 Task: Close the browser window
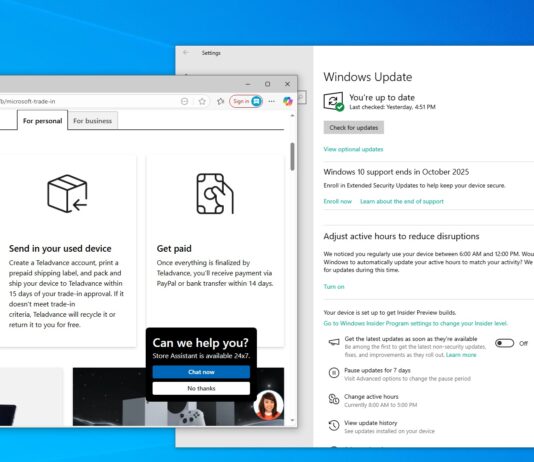point(287,84)
